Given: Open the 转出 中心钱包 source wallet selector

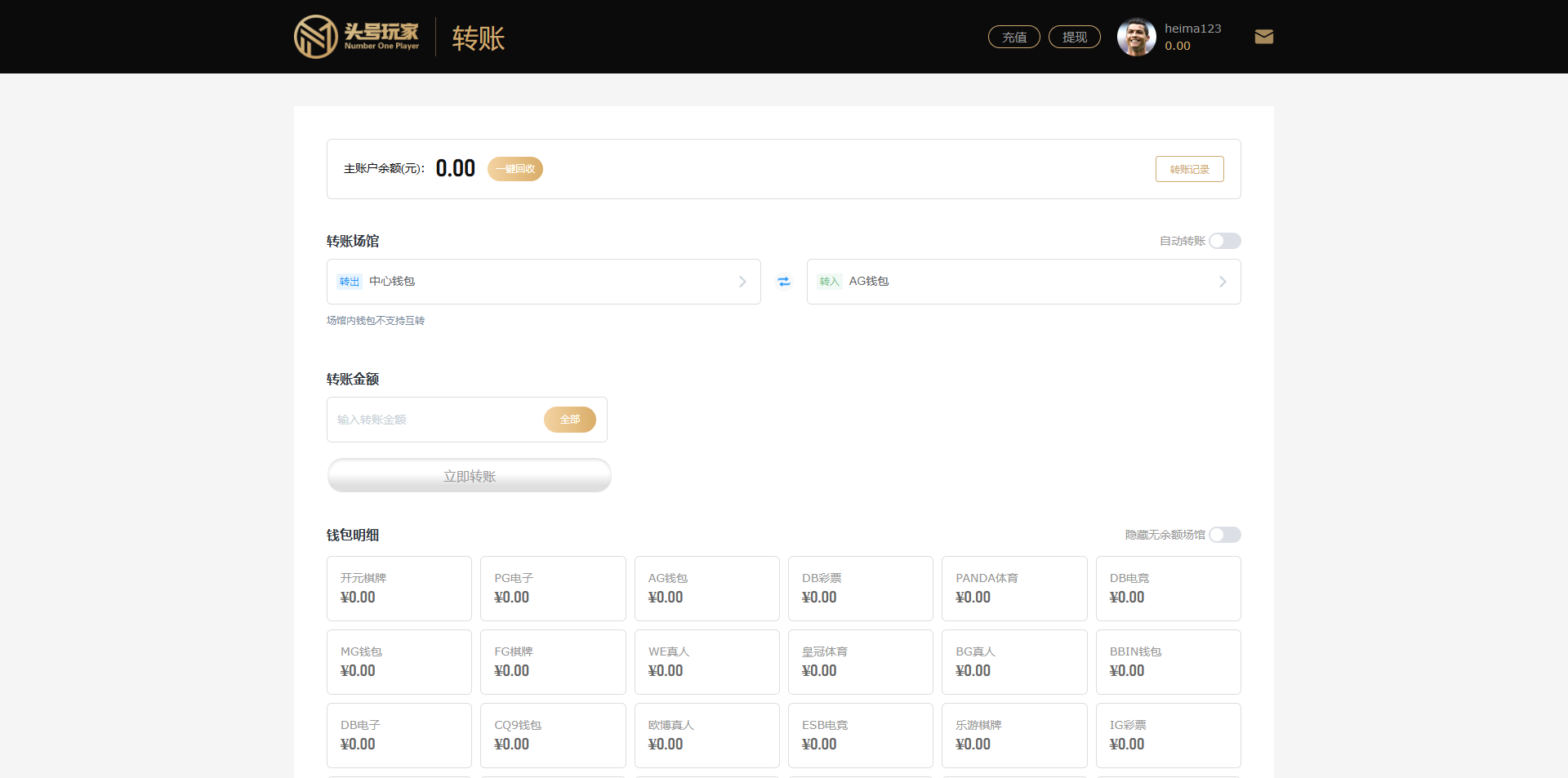Looking at the screenshot, I should coord(543,282).
